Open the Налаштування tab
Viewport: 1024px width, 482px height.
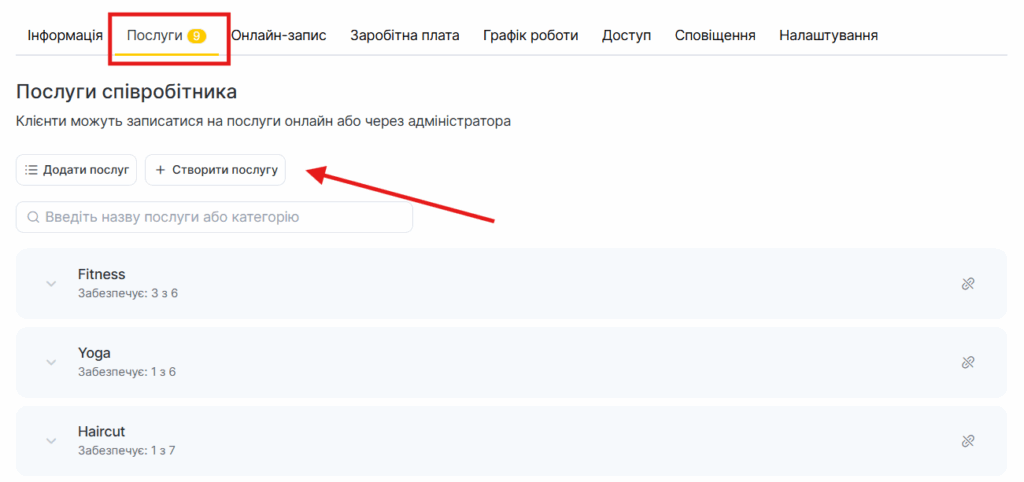tap(828, 35)
